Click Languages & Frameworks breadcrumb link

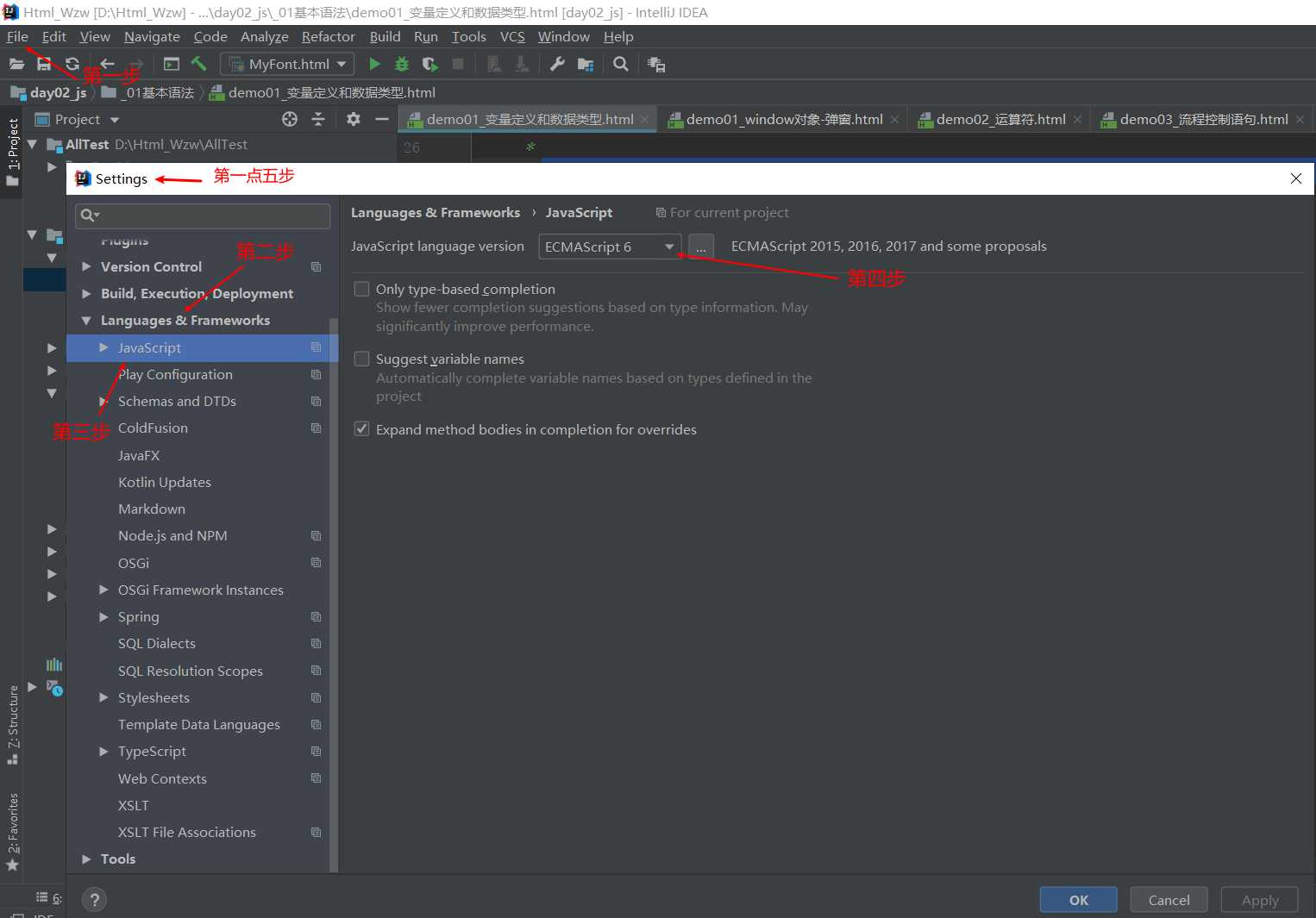pos(436,213)
